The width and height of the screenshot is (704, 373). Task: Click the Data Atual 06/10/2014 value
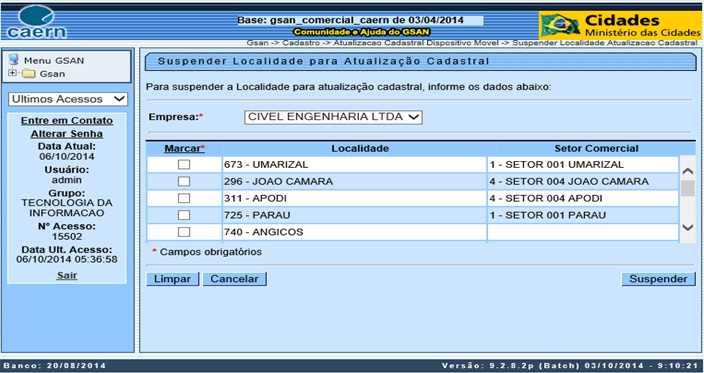tap(67, 157)
